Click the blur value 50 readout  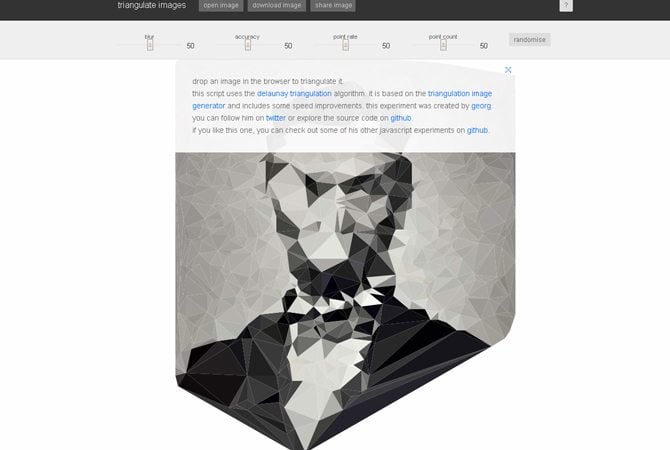click(x=191, y=46)
